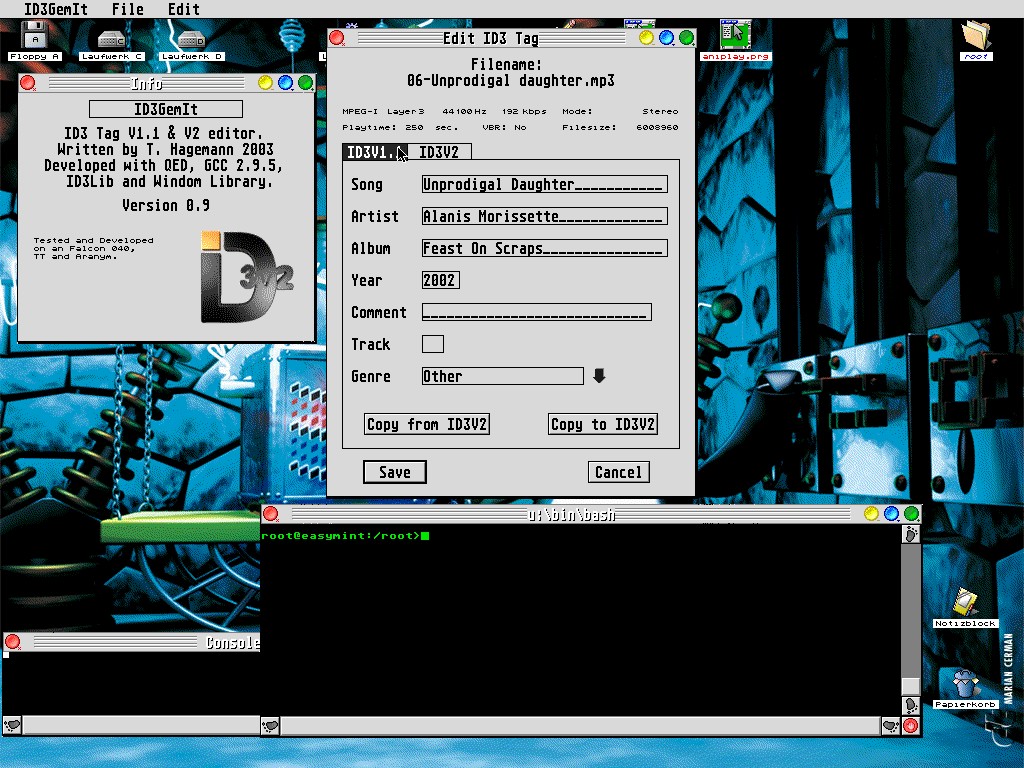This screenshot has width=1024, height=768.
Task: Click the bash window scroll-right footprint arrow
Action: tap(890, 726)
